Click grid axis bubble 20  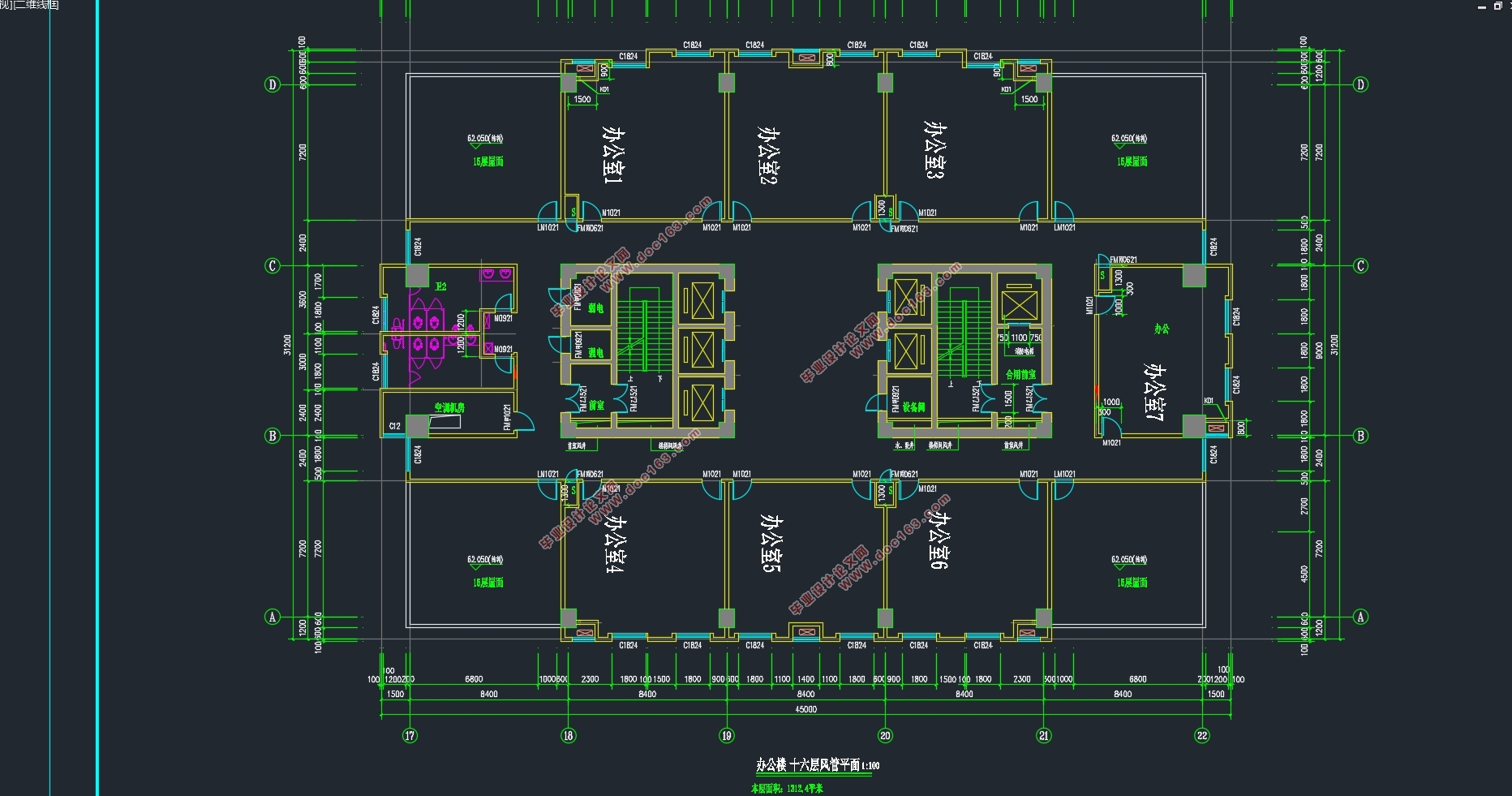pos(885,736)
